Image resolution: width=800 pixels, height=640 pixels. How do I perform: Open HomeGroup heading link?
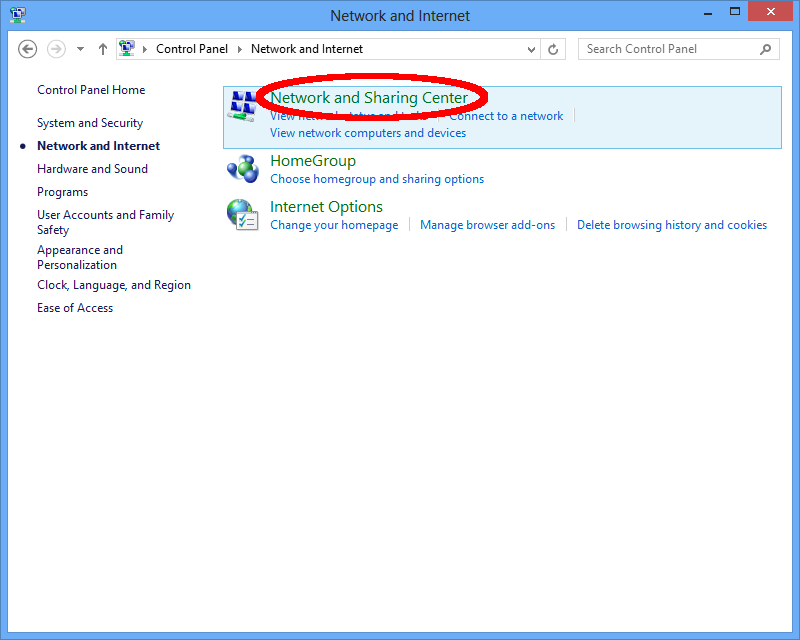click(x=313, y=161)
